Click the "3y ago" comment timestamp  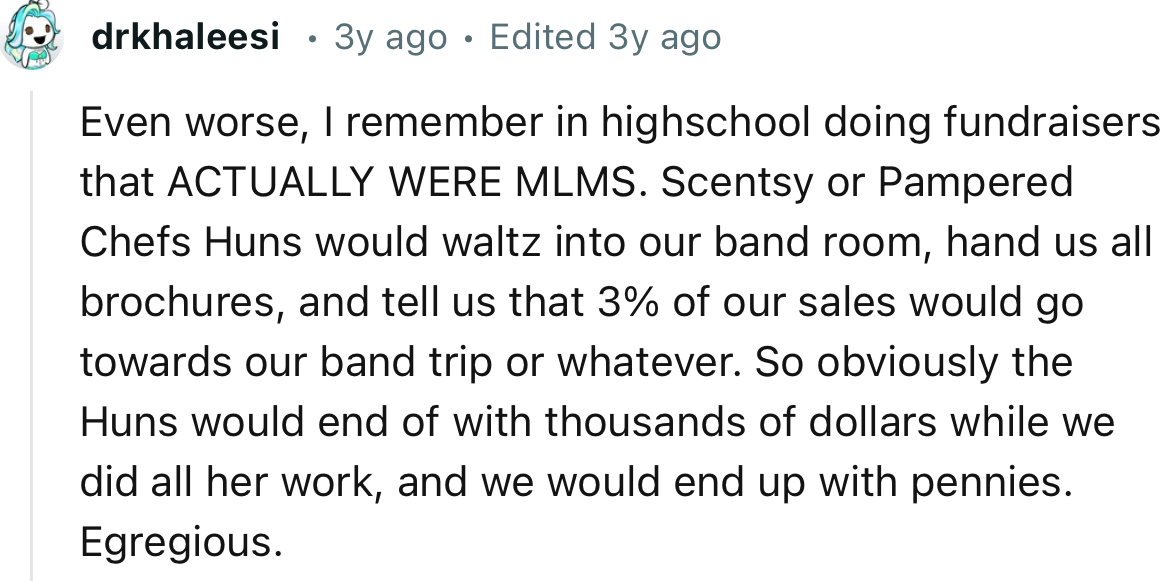tap(390, 39)
